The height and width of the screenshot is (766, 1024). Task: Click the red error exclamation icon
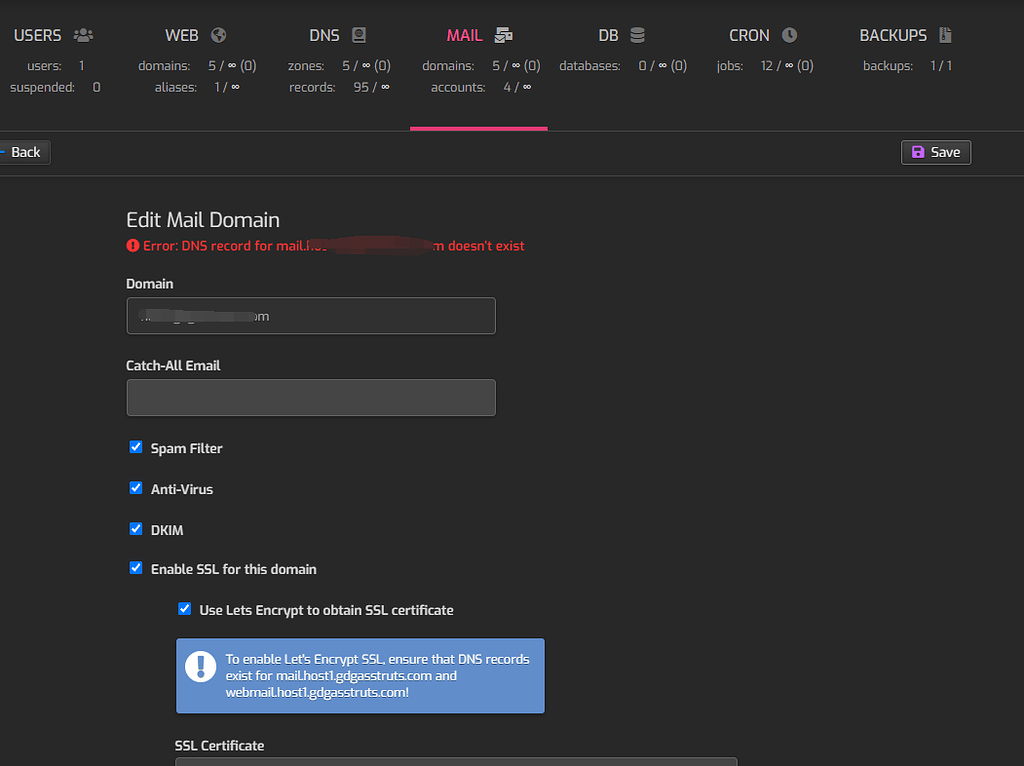tap(133, 246)
